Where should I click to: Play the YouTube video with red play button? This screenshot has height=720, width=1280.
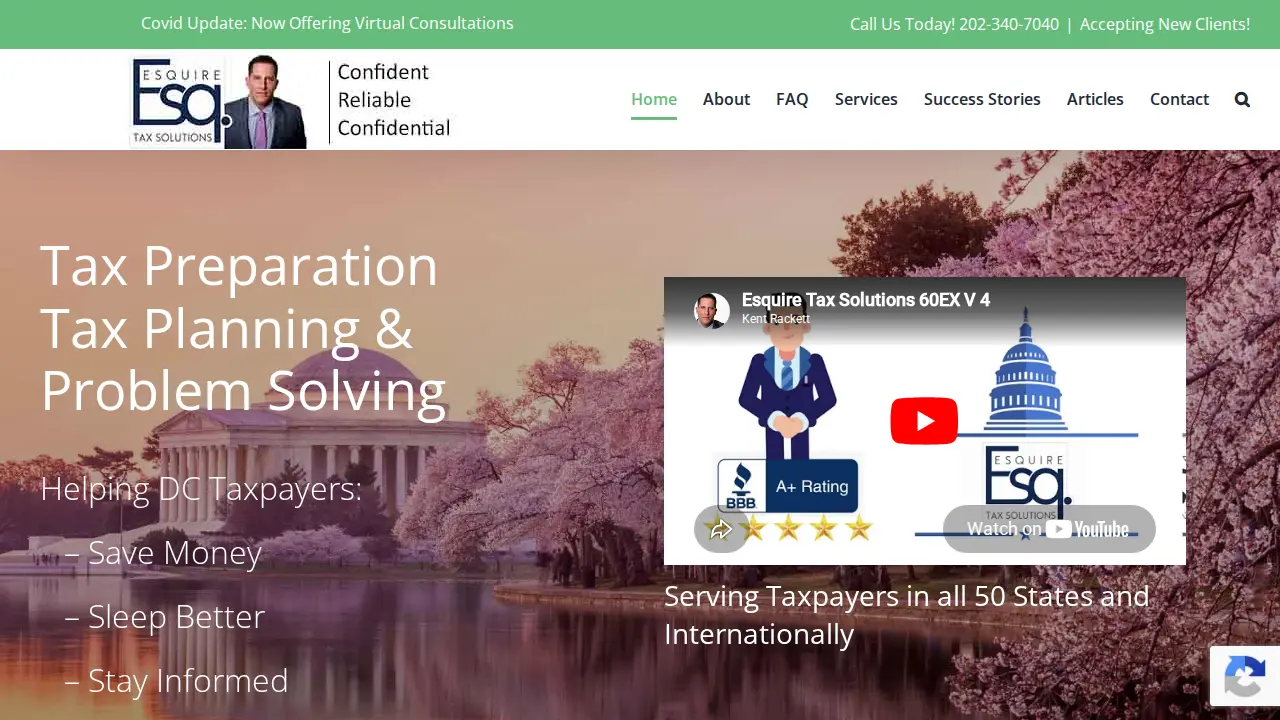tap(924, 421)
